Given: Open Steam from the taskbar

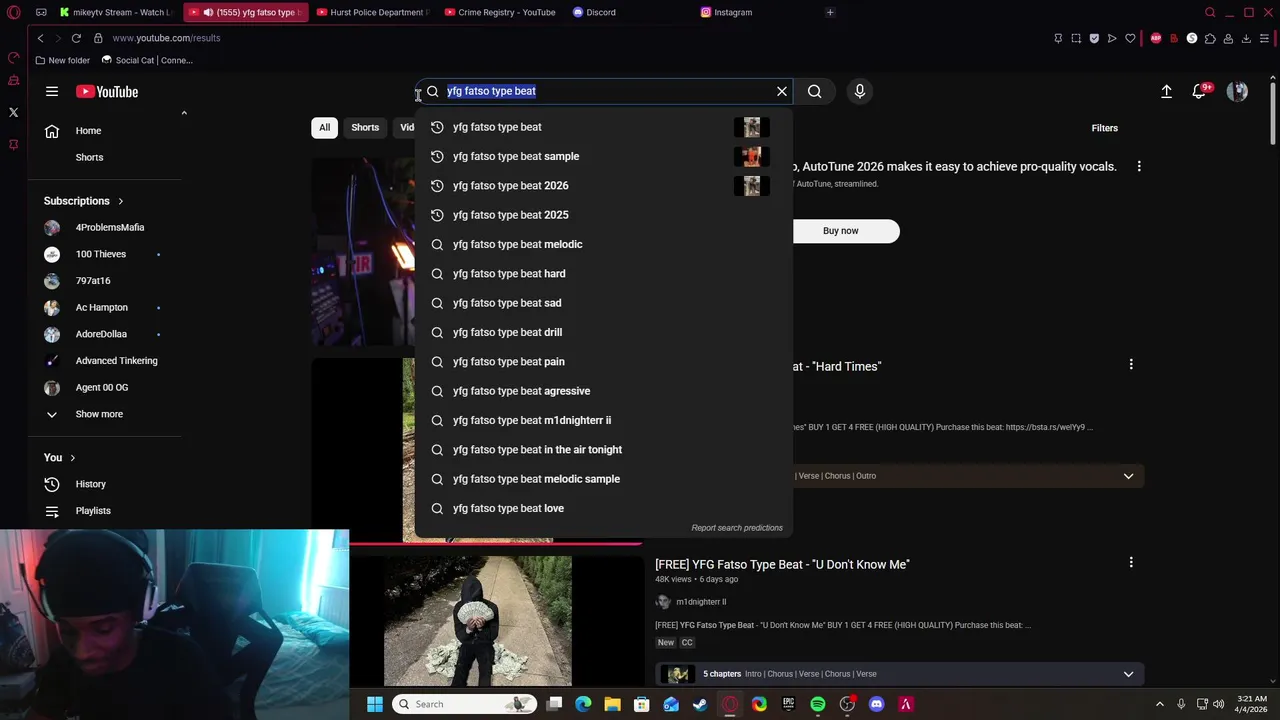Looking at the screenshot, I should 700,704.
